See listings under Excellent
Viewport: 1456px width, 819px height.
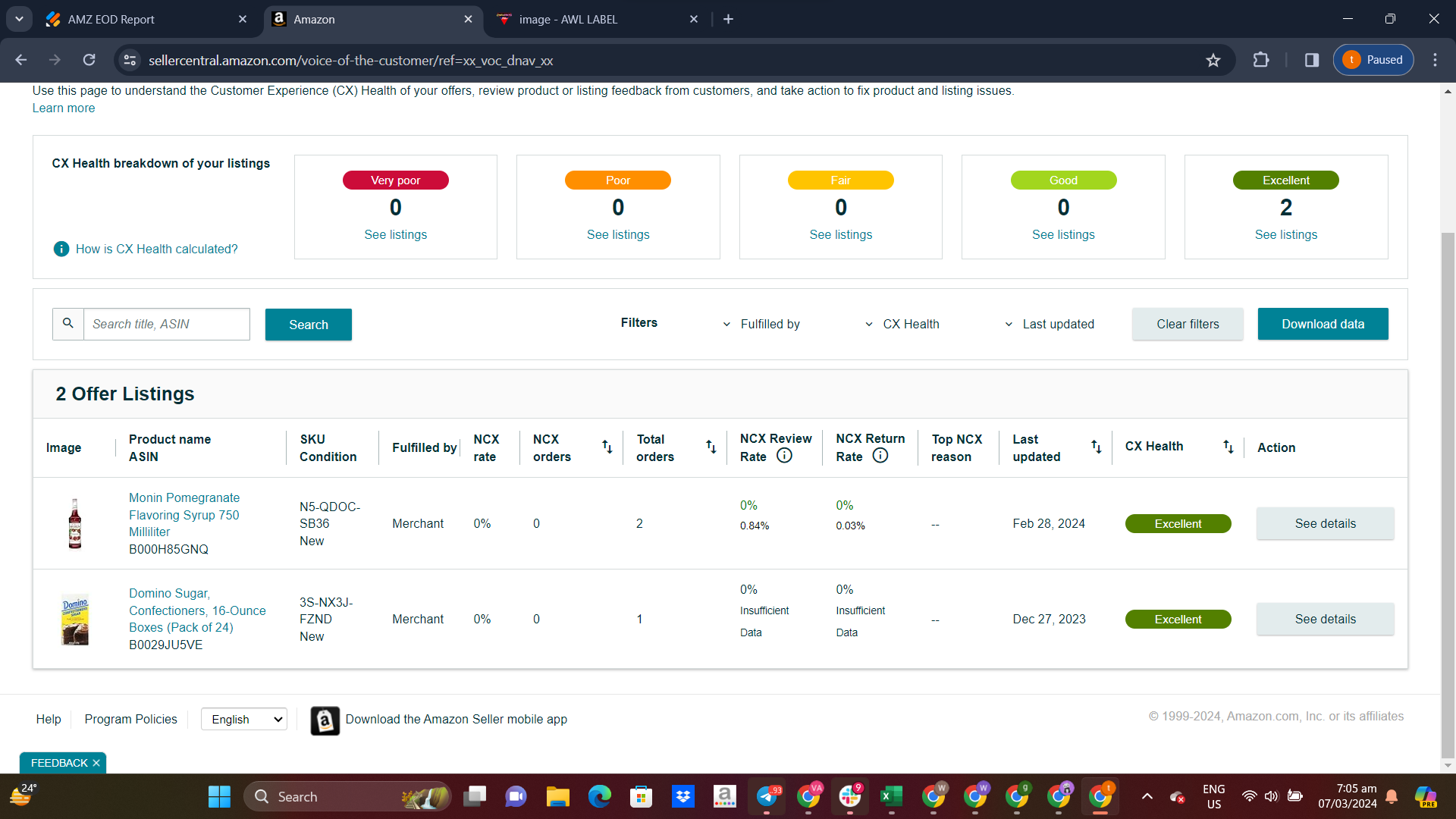click(1286, 234)
